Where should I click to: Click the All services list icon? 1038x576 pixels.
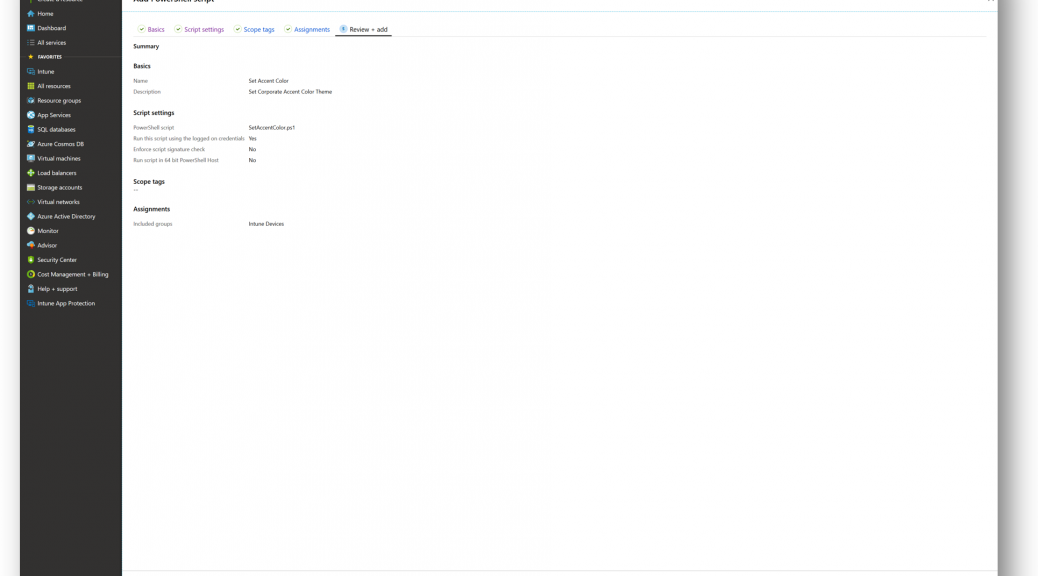pyautogui.click(x=30, y=42)
